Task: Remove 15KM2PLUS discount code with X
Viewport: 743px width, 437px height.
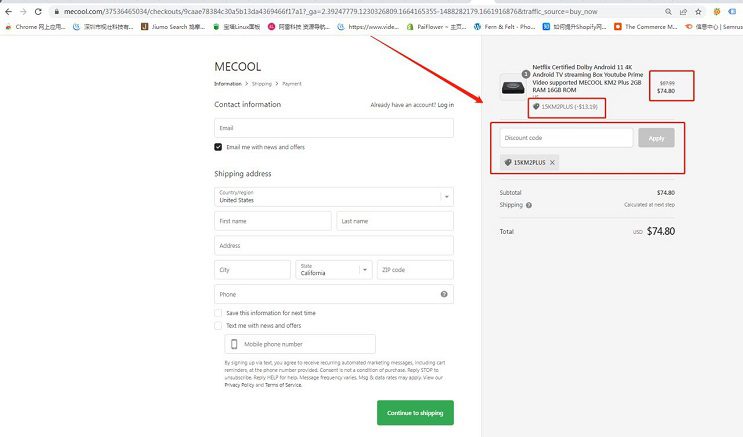Action: [x=553, y=163]
